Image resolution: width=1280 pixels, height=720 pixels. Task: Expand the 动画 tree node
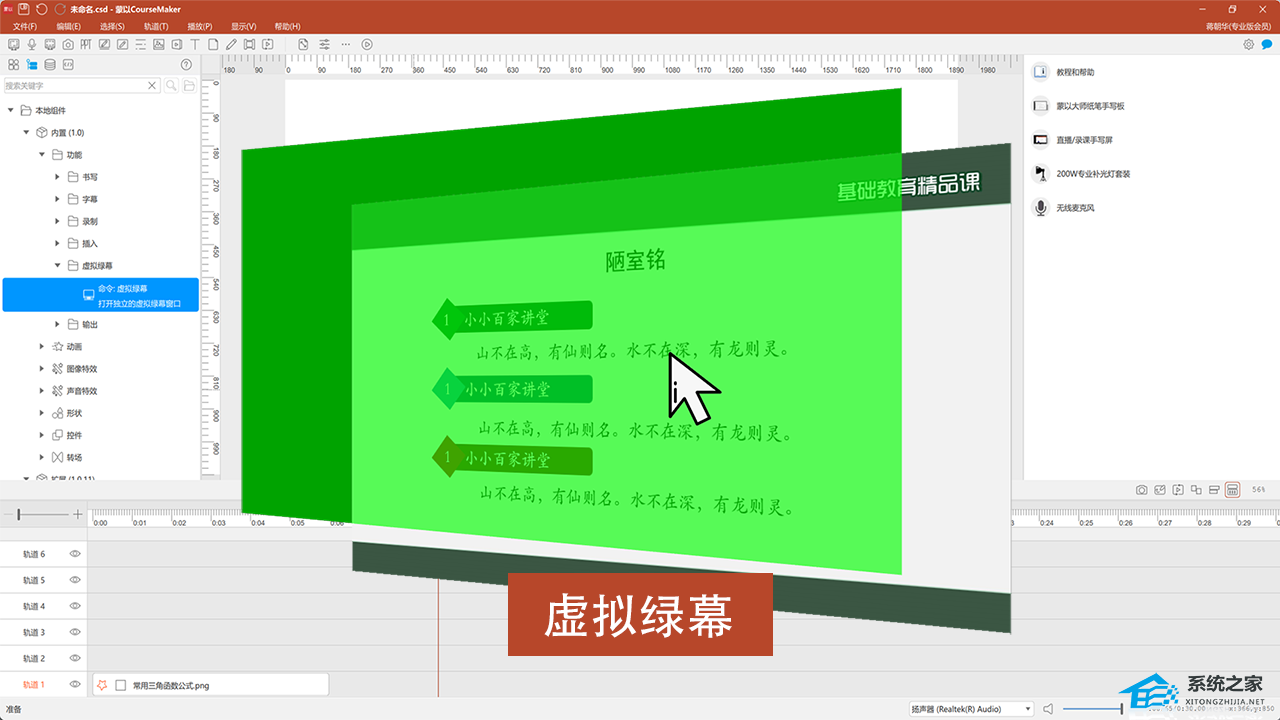click(42, 347)
